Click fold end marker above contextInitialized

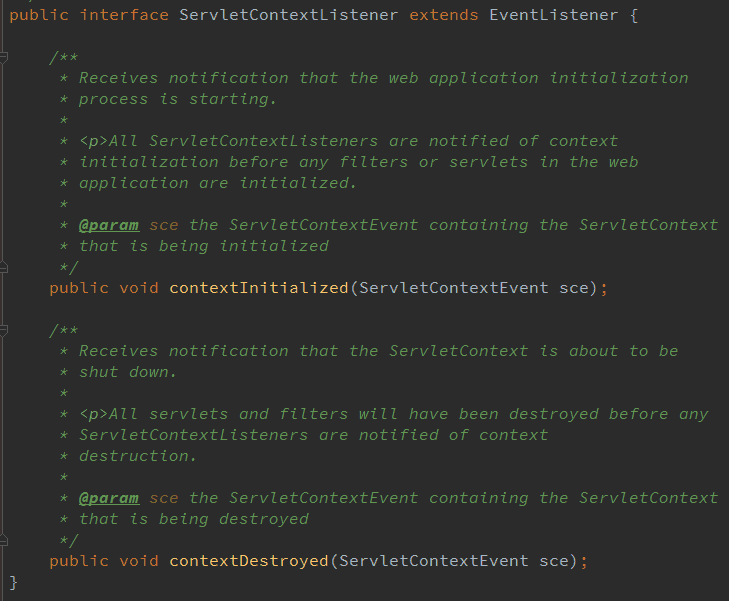(x=5, y=267)
